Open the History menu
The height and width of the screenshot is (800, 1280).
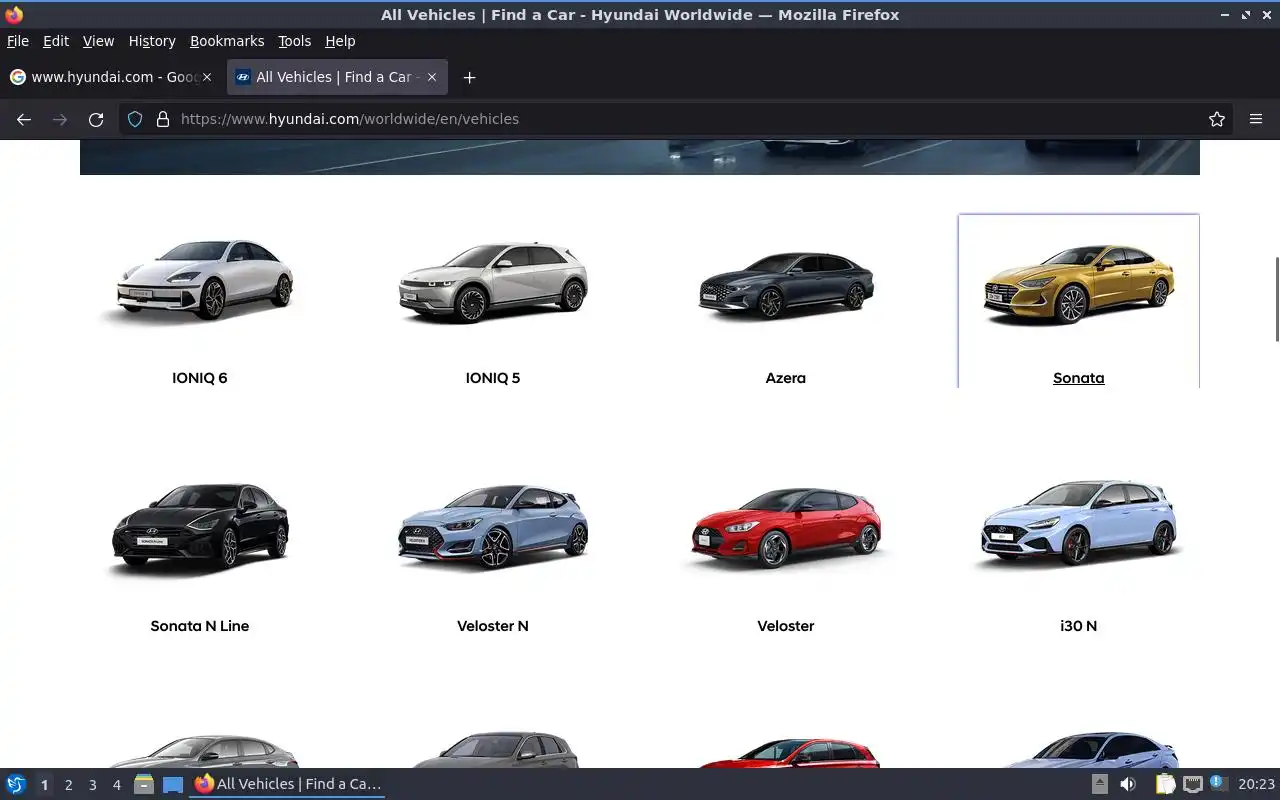point(152,41)
